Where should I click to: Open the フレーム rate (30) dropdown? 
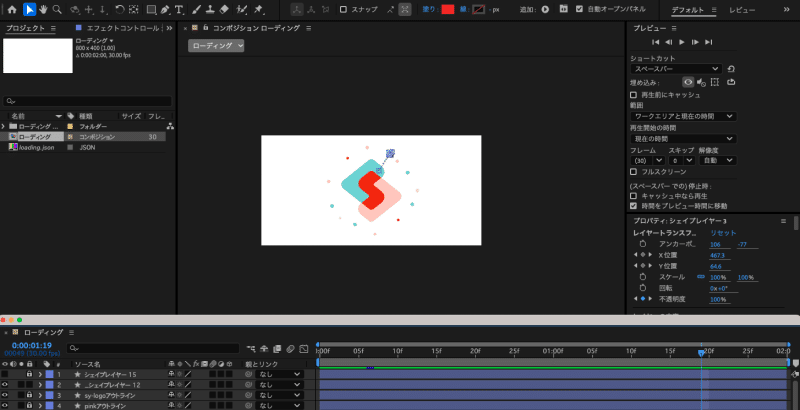pyautogui.click(x=647, y=161)
